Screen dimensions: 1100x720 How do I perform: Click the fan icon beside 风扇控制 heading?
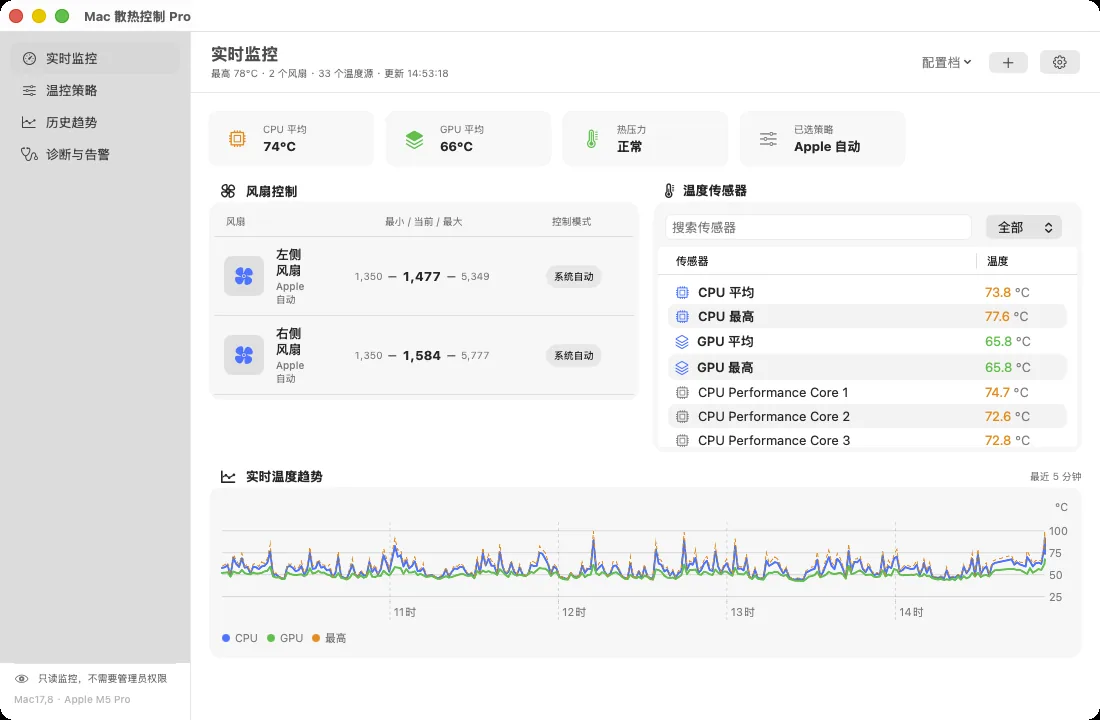228,191
